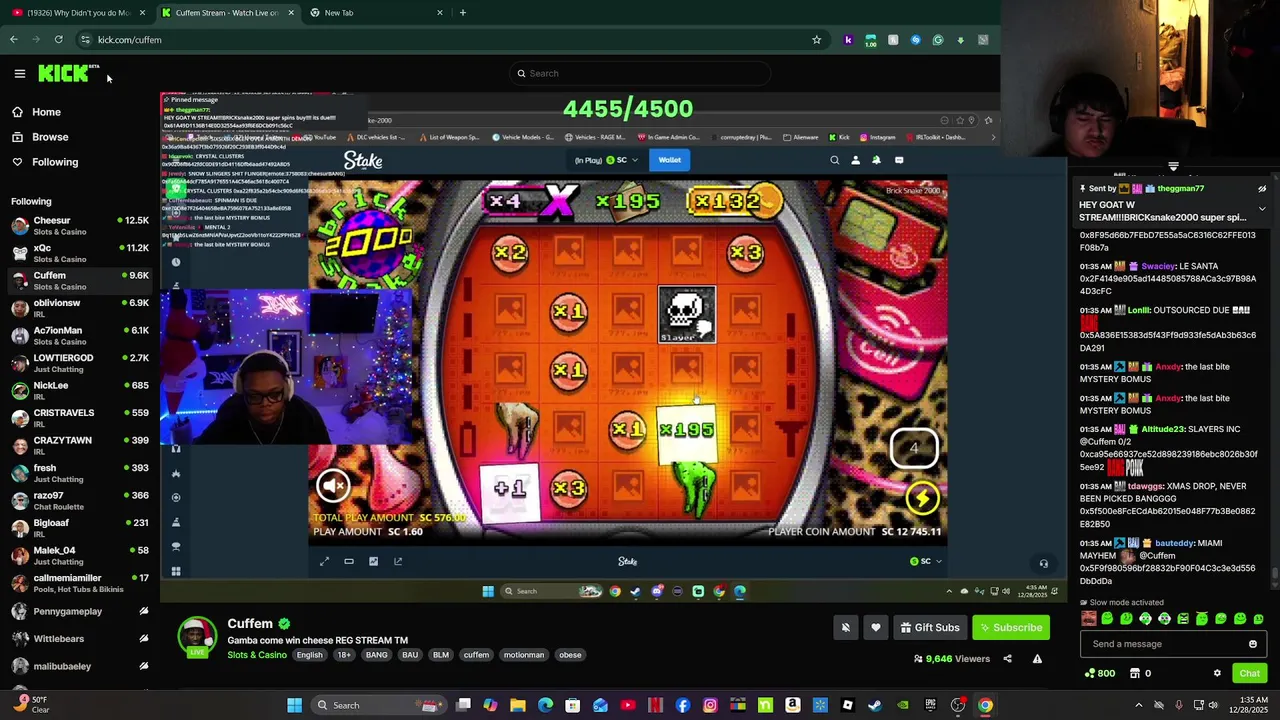Open the emoji picker in chat
1280x720 pixels.
pyautogui.click(x=1252, y=644)
